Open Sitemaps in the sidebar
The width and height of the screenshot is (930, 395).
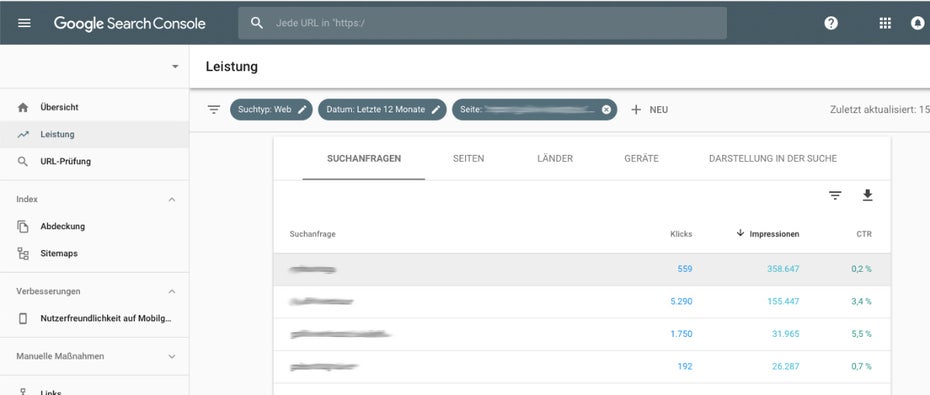pyautogui.click(x=94, y=253)
